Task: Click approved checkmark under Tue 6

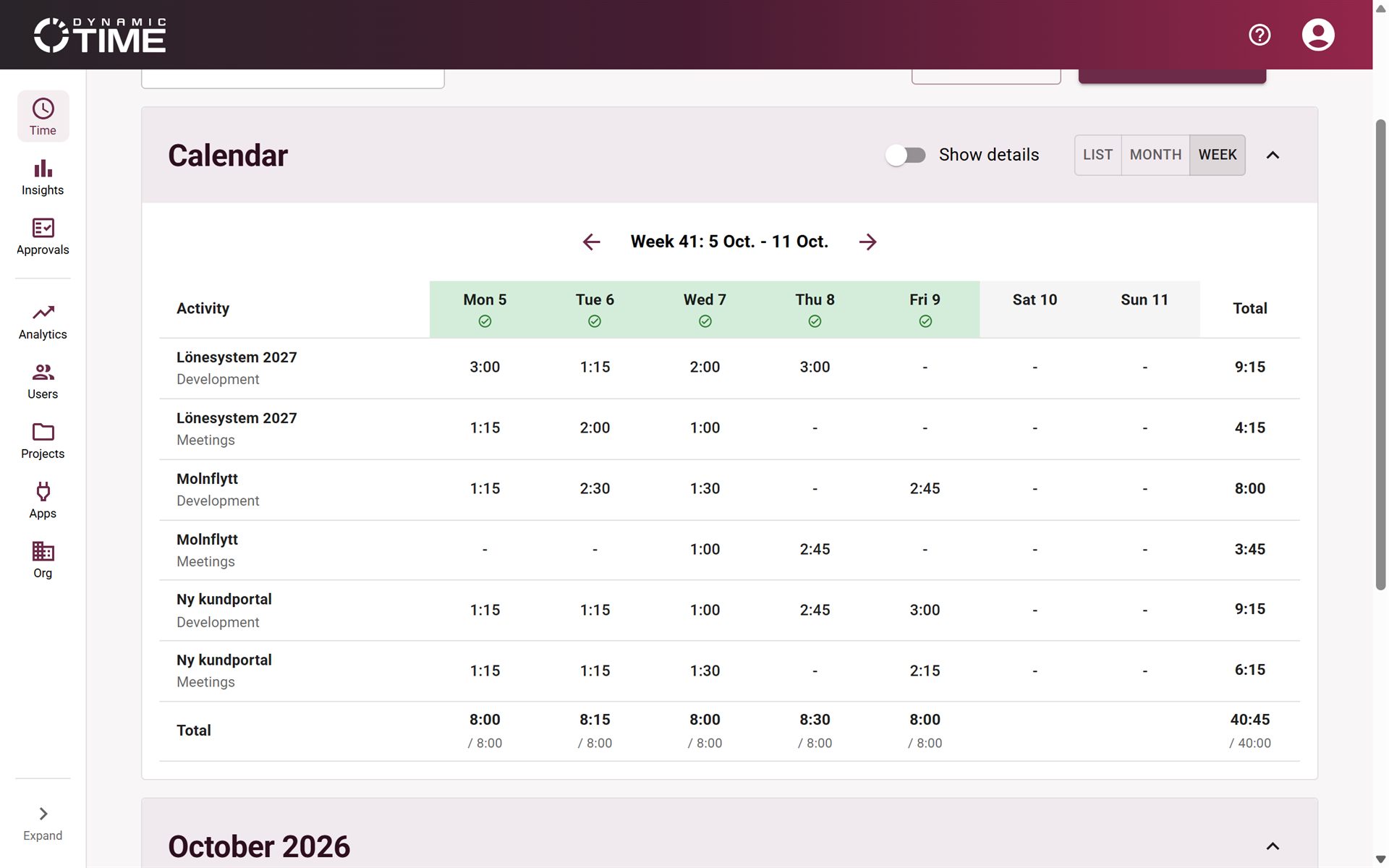Action: tap(595, 321)
